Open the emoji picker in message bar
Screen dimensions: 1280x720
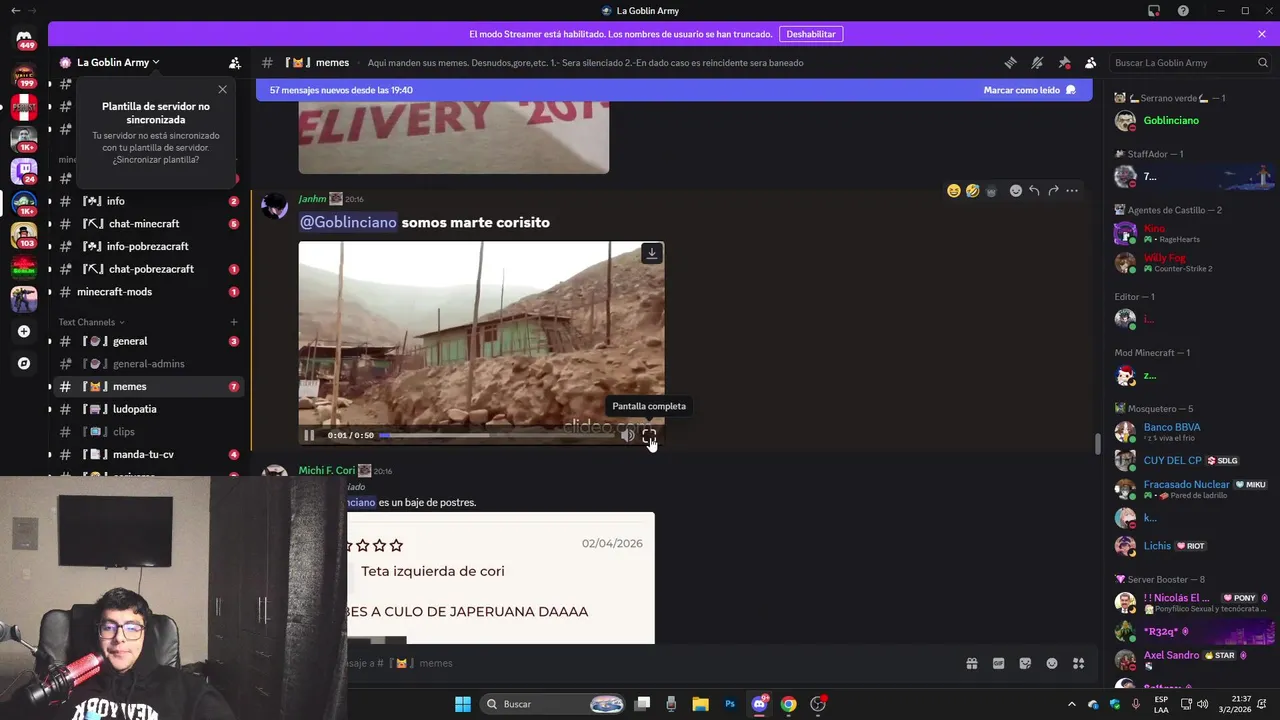(x=1052, y=663)
